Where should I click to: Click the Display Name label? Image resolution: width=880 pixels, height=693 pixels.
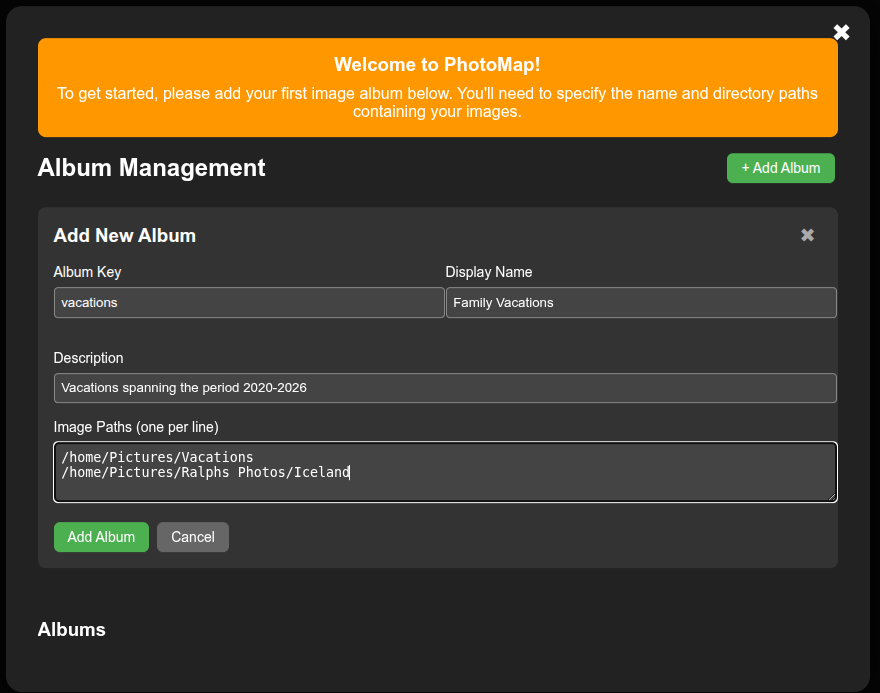point(488,272)
